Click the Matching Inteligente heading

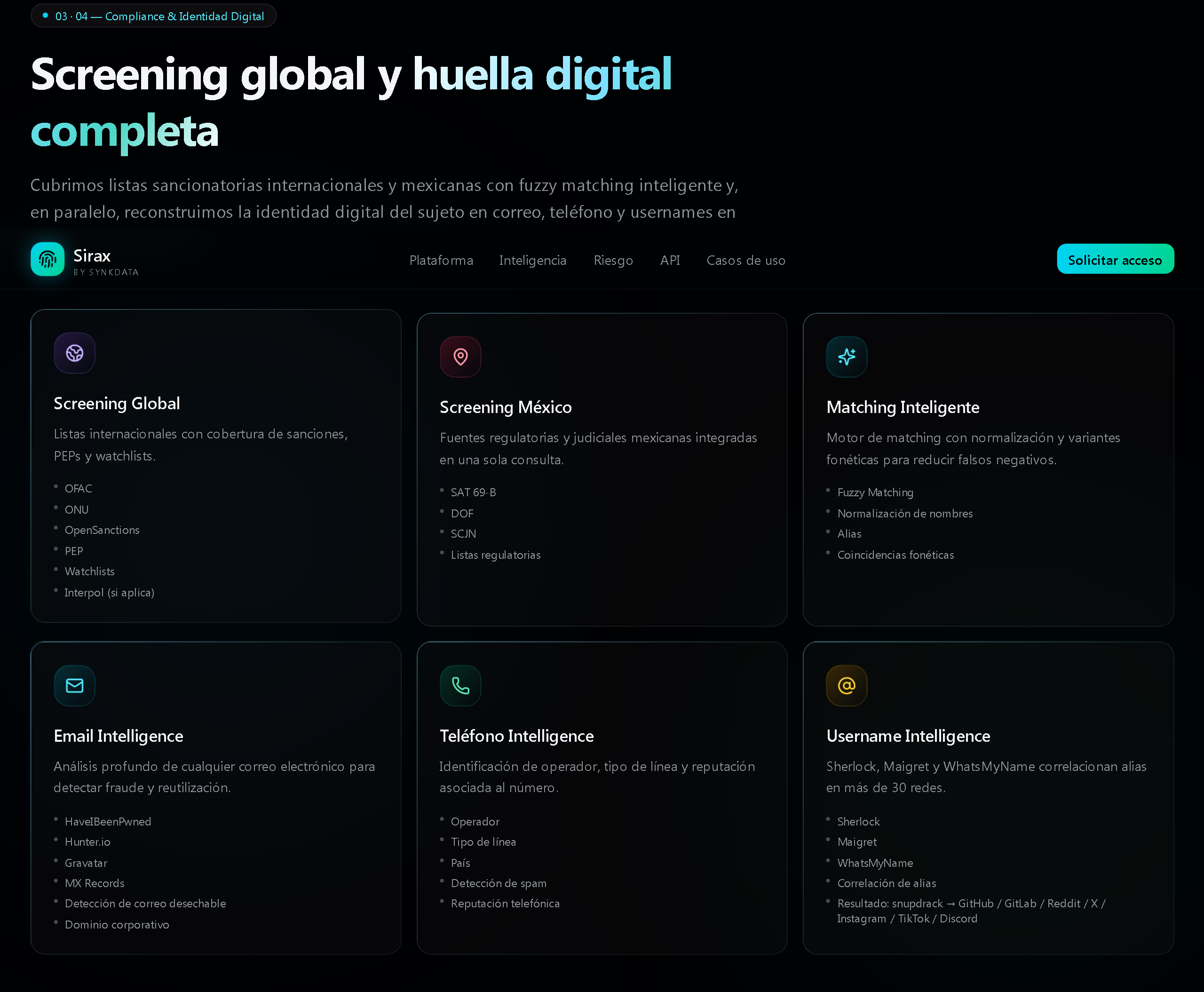pos(903,407)
